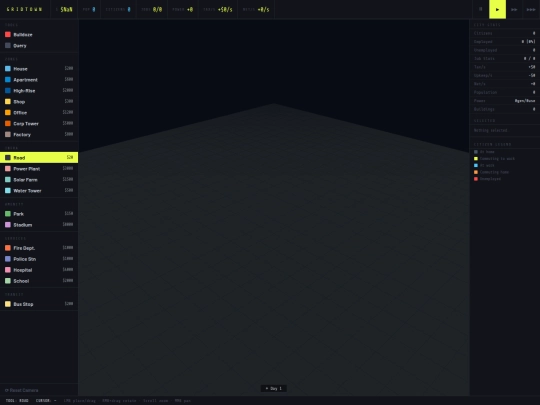Select the Bulldoze tool
This screenshot has width=540, height=405.
[39, 34]
